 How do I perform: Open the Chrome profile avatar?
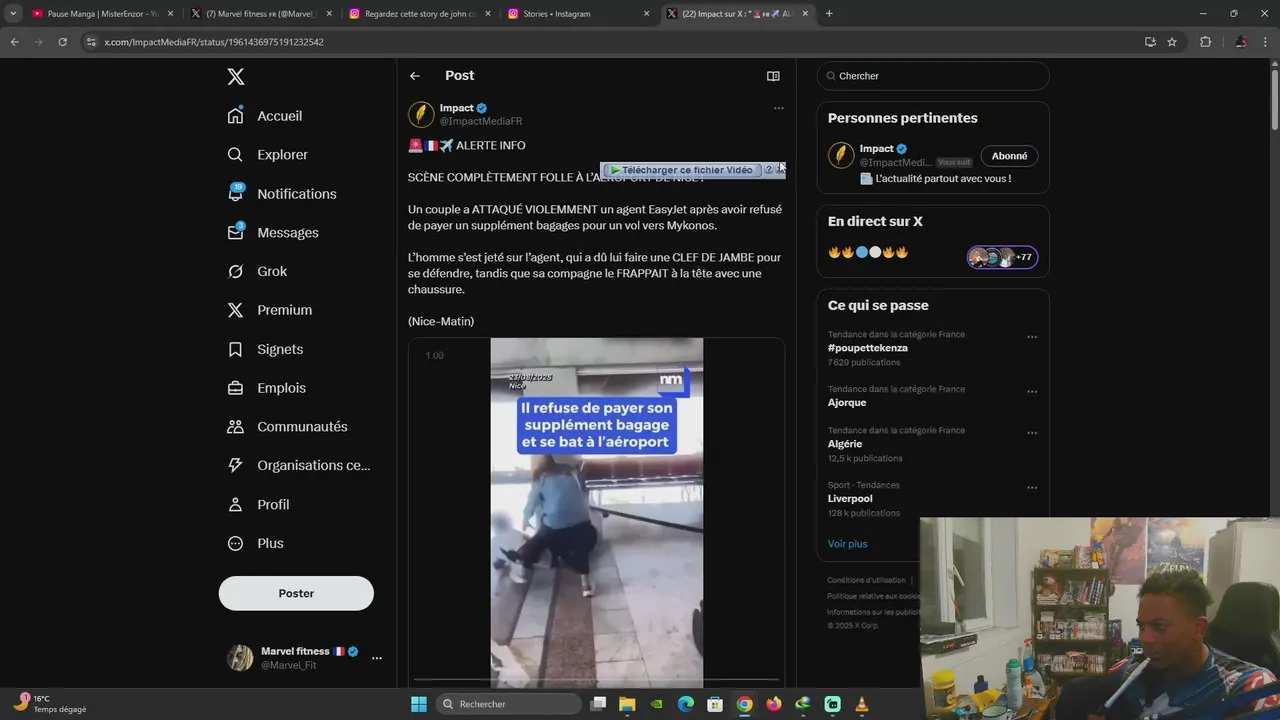coord(1241,42)
